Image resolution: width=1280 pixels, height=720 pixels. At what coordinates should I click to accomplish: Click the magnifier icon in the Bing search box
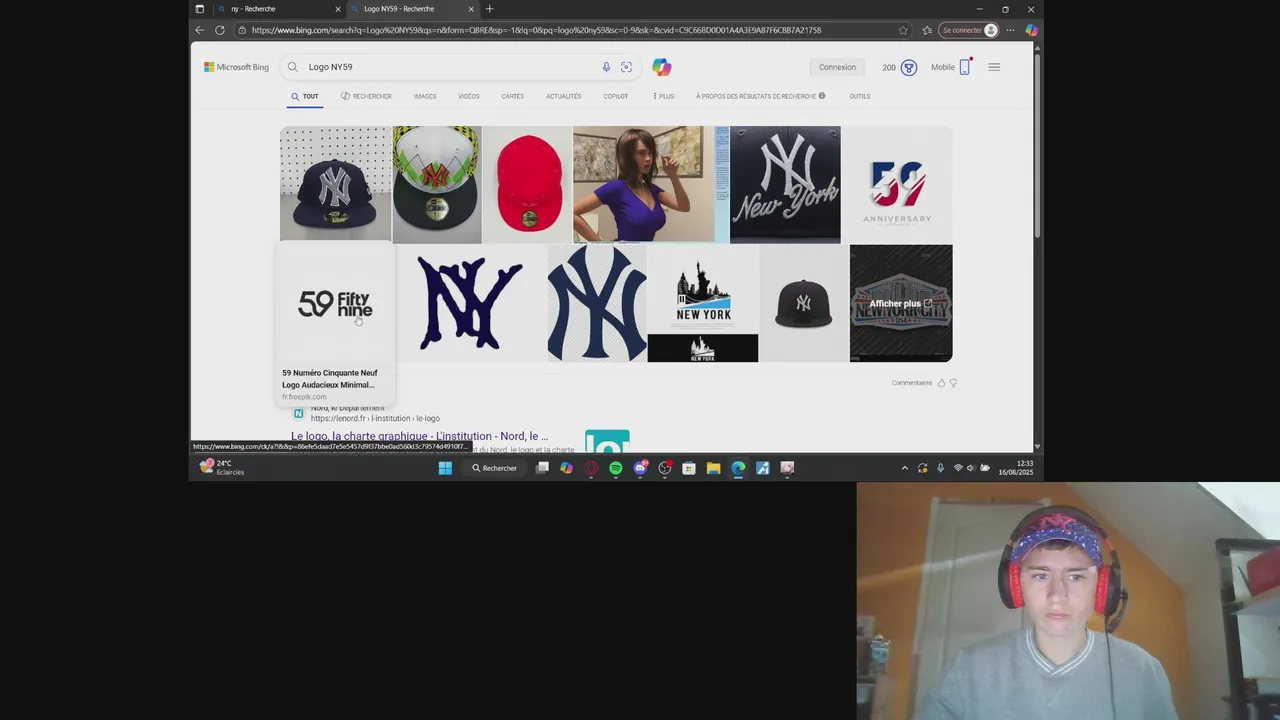coord(293,67)
